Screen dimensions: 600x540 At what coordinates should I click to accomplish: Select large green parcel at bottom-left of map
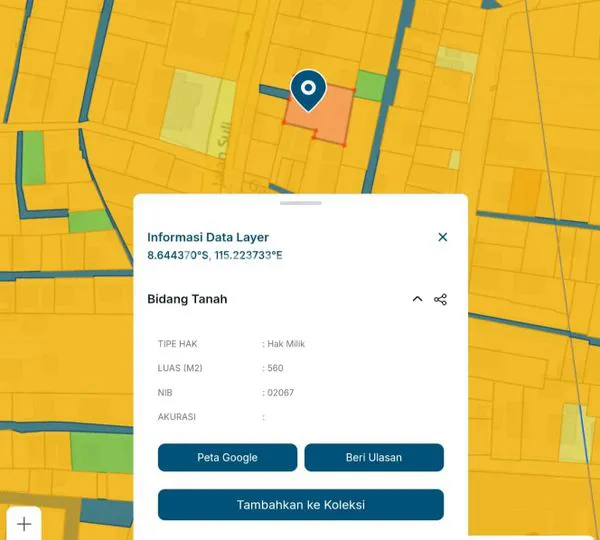pos(103,454)
